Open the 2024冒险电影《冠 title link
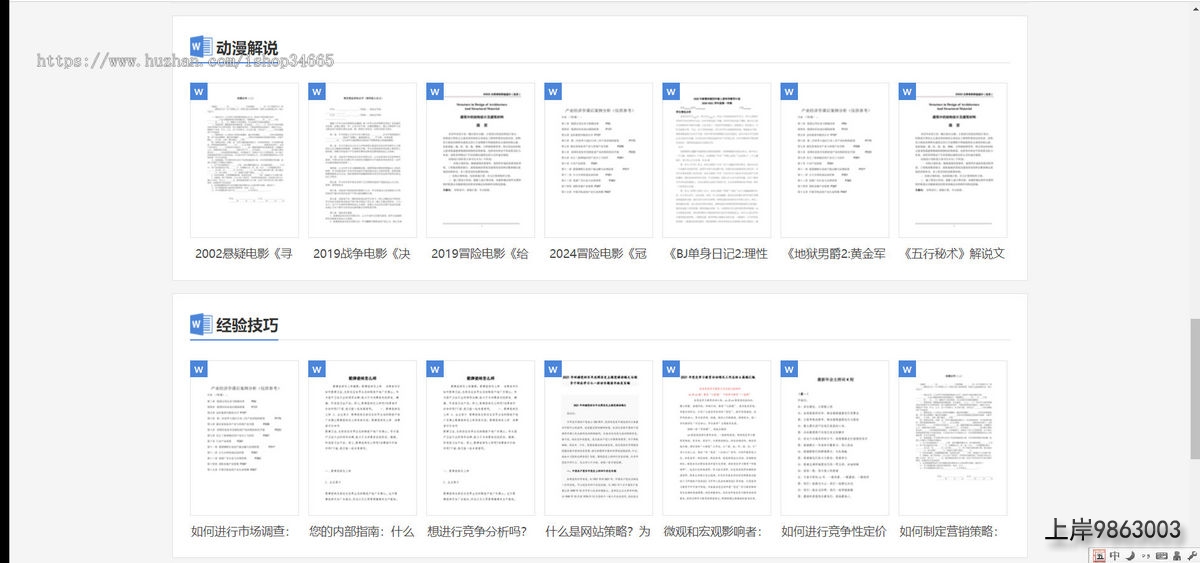 598,254
